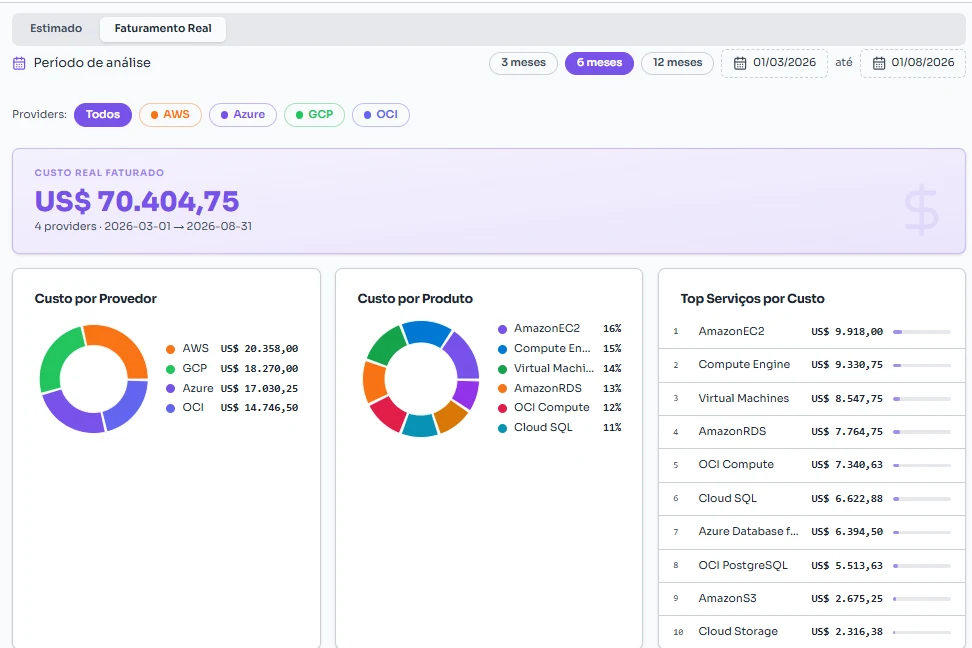Image resolution: width=972 pixels, height=648 pixels.
Task: Click Top Serviços por Custo title
Action: pos(753,299)
